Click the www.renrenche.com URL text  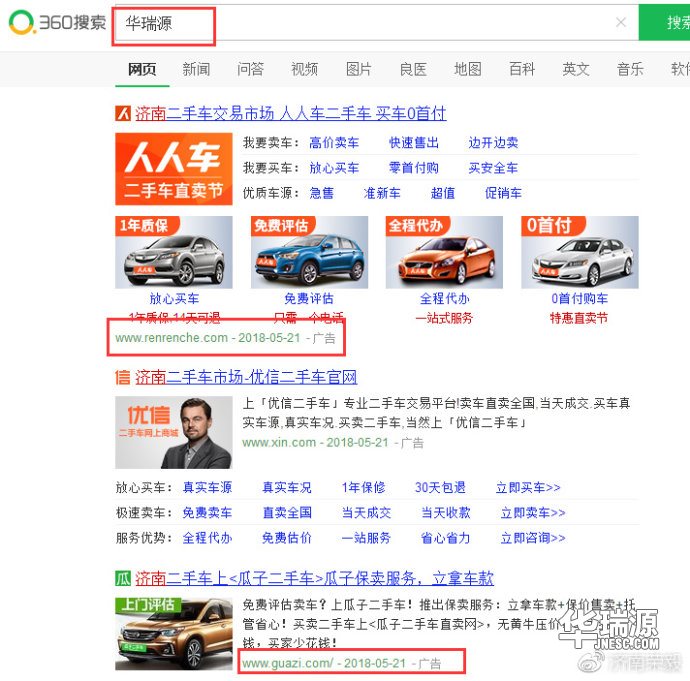(x=172, y=338)
